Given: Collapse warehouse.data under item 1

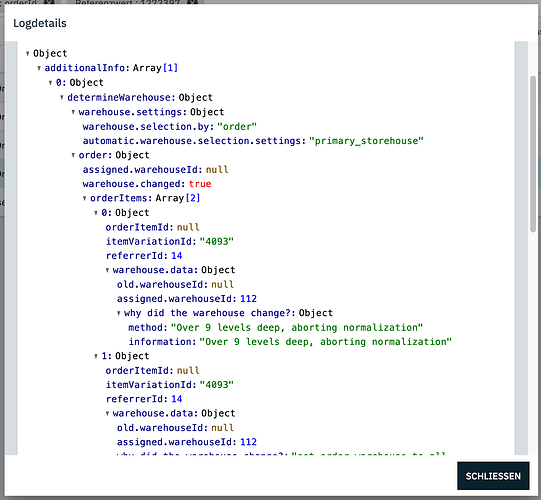Looking at the screenshot, I should (107, 413).
